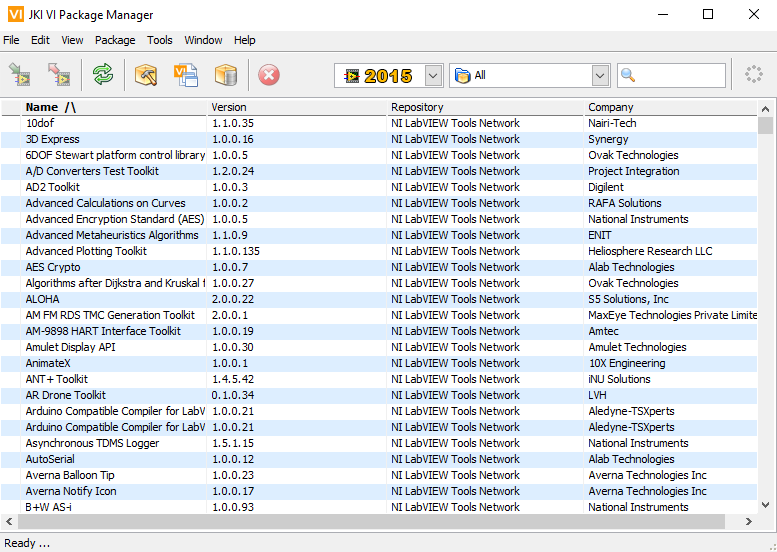777x552 pixels.
Task: Select the 10dof package row
Action: pyautogui.click(x=379, y=123)
